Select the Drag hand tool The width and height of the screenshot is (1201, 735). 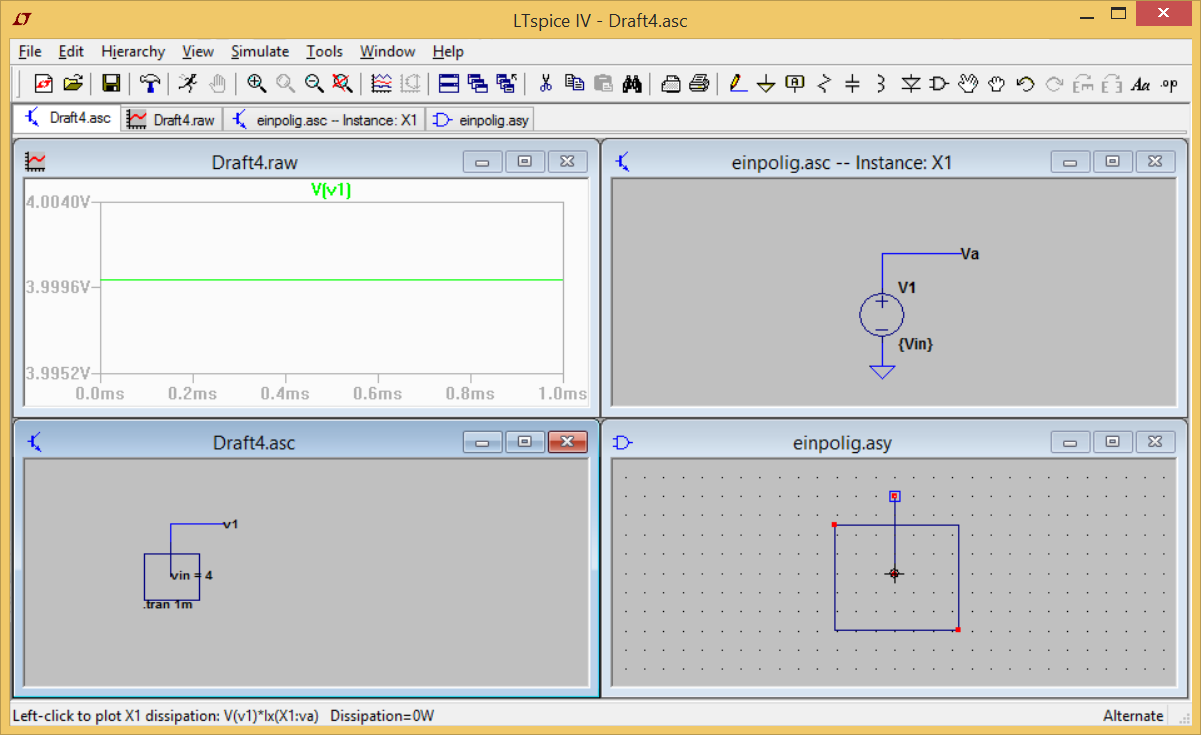click(x=996, y=84)
